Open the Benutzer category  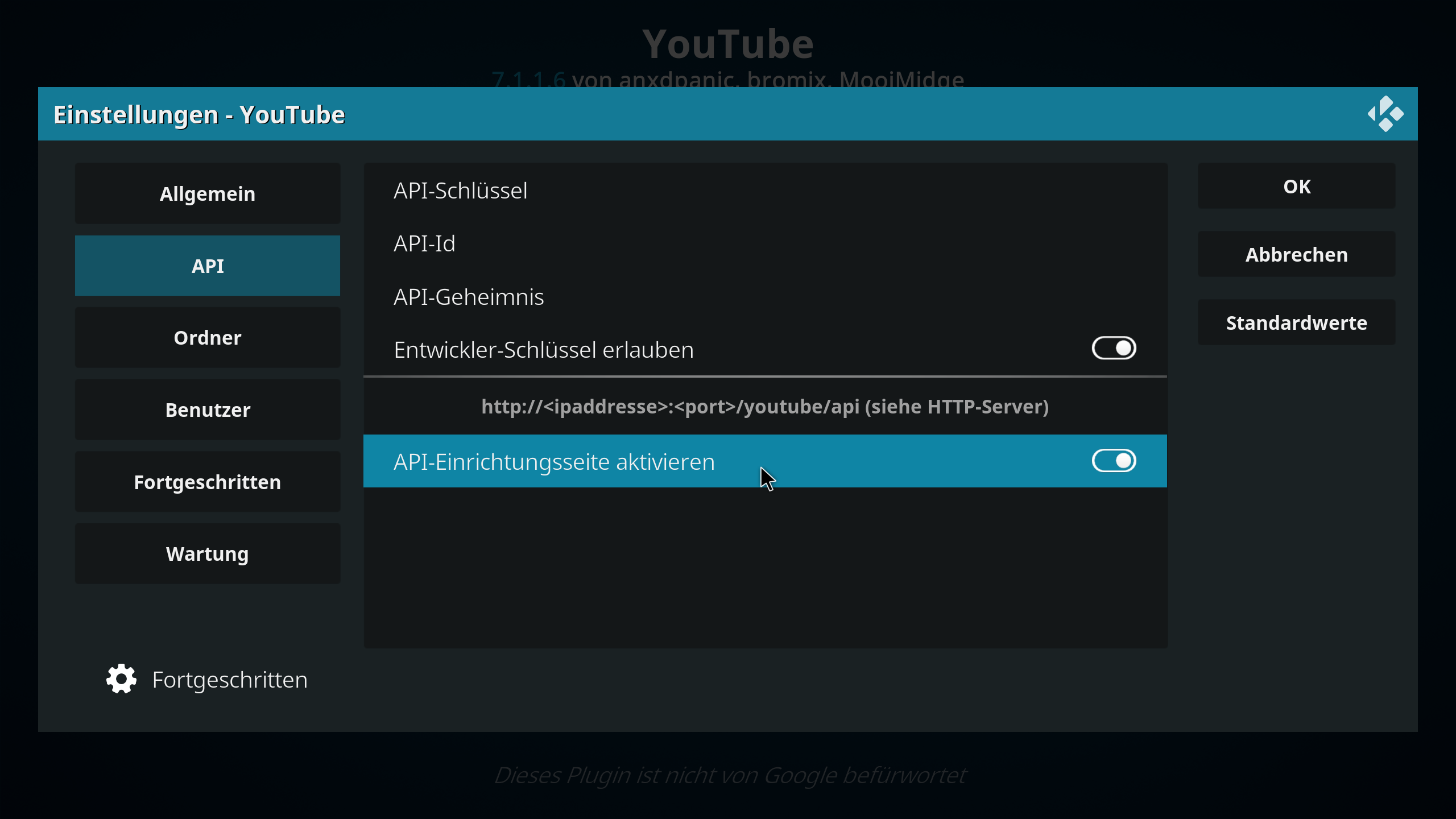[208, 409]
